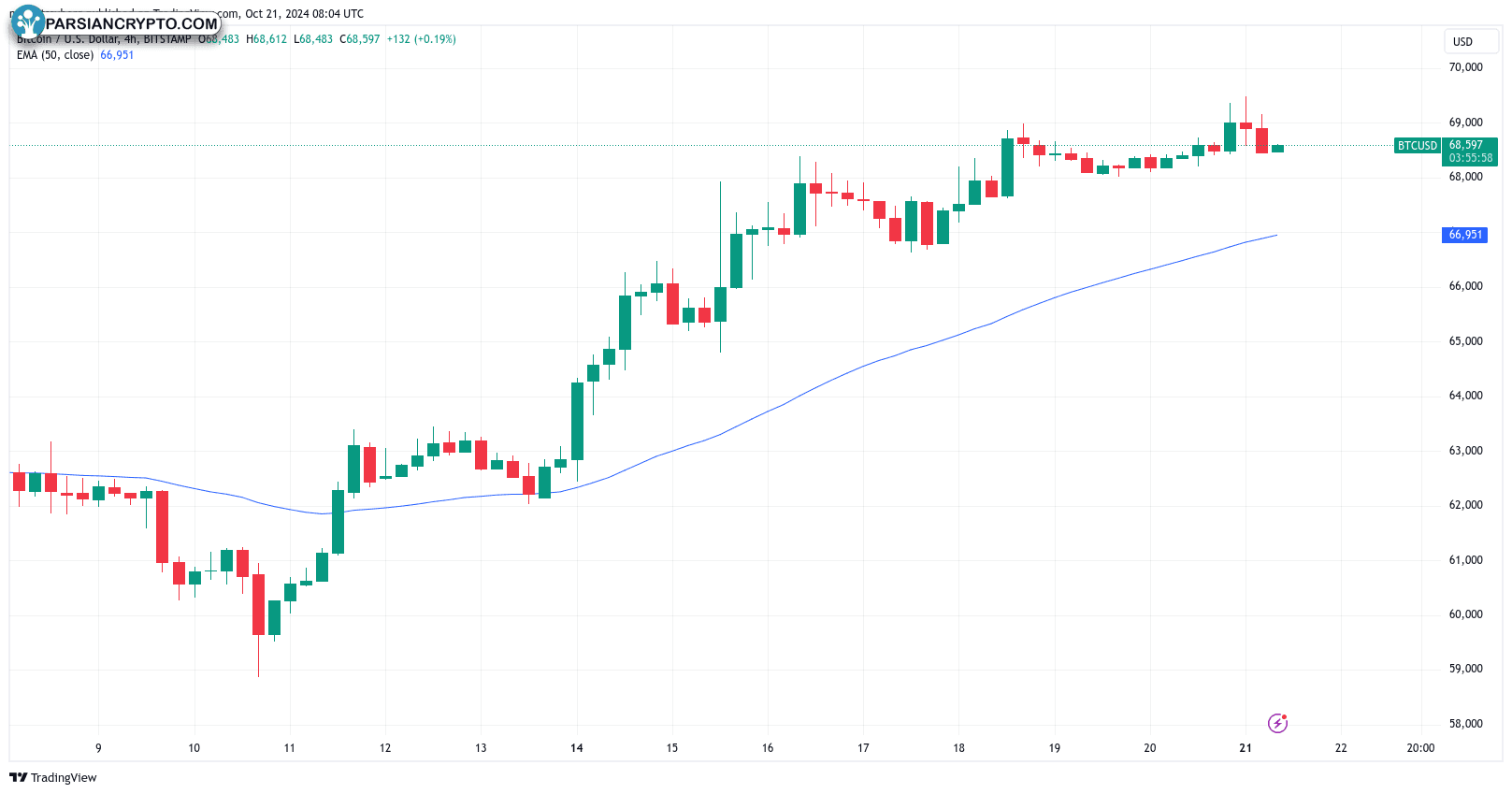Image resolution: width=1512 pixels, height=794 pixels.
Task: Click date label 17 on time axis
Action: coord(863,748)
